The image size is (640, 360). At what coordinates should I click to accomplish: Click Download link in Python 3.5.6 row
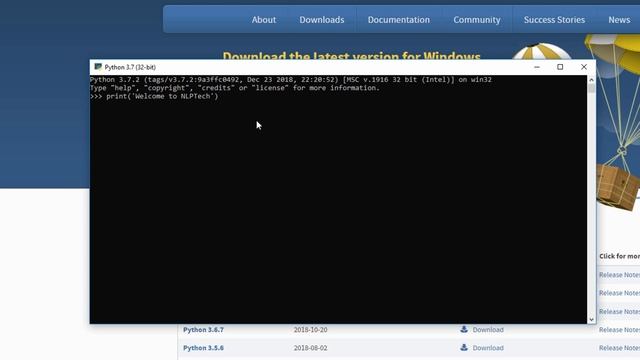coord(488,348)
